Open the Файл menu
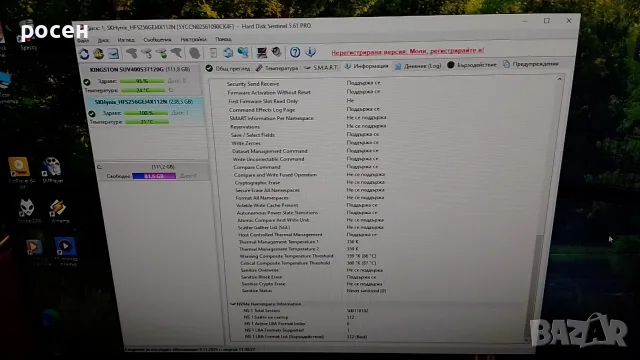 [83, 41]
